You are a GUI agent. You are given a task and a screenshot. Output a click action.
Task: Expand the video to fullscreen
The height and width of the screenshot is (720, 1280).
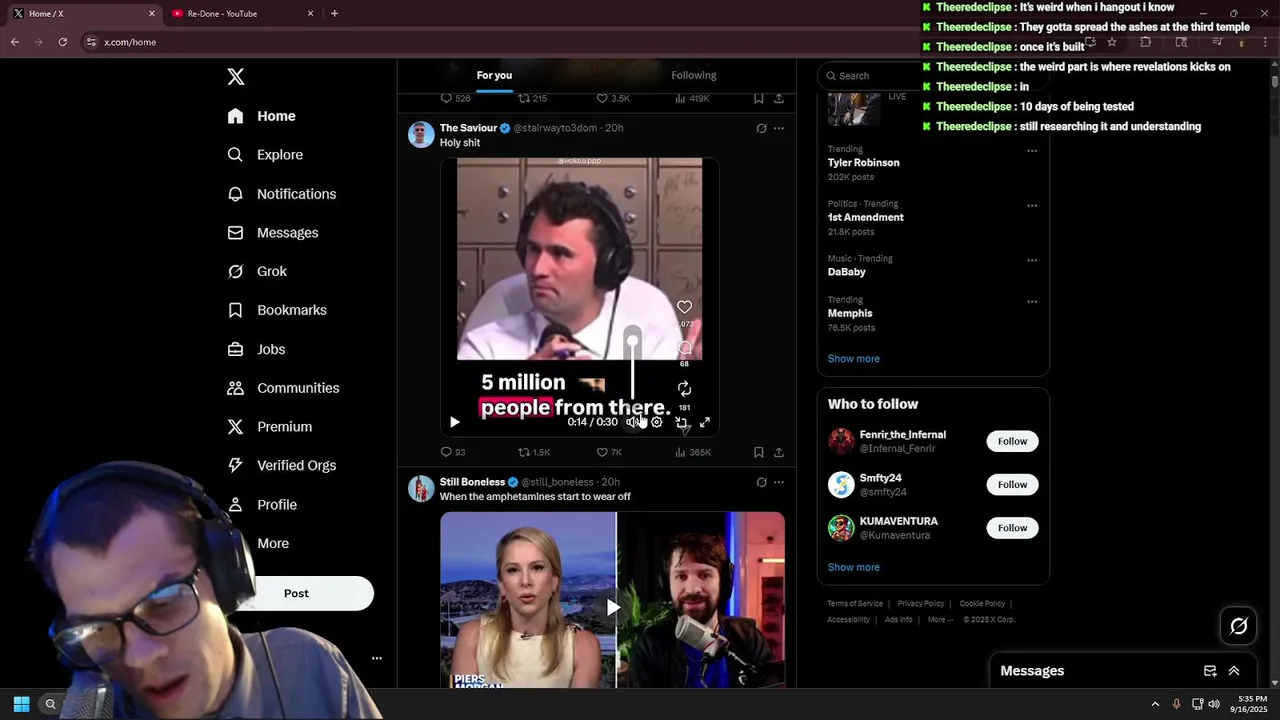coord(705,422)
